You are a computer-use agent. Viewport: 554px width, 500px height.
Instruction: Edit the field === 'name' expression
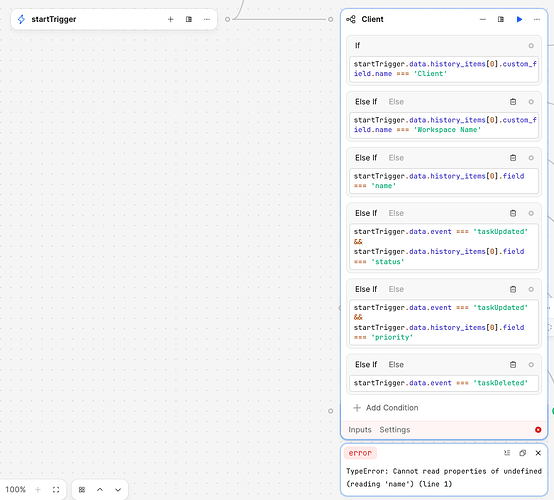(444, 181)
